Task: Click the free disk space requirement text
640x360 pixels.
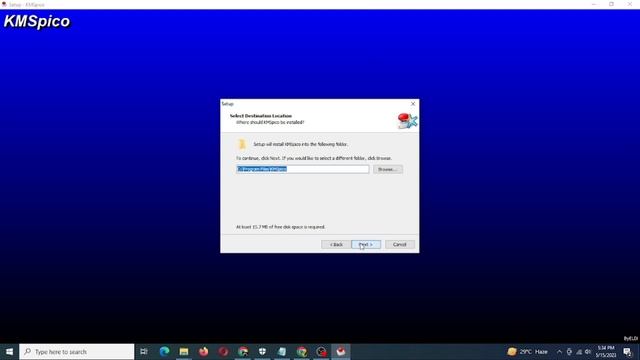Action: 280,227
